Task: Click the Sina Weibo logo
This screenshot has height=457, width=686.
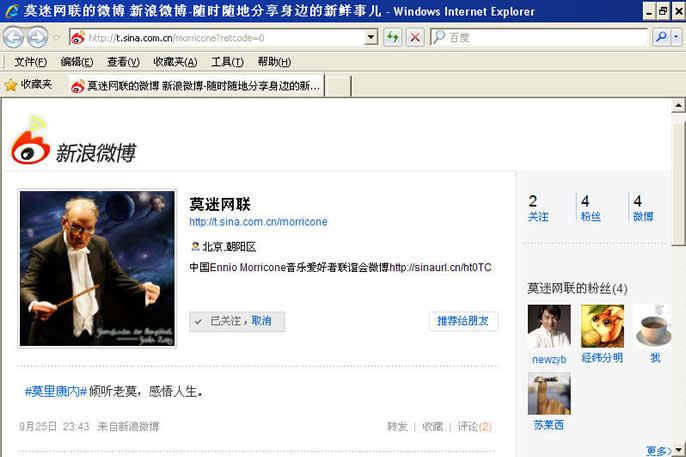Action: click(x=74, y=142)
